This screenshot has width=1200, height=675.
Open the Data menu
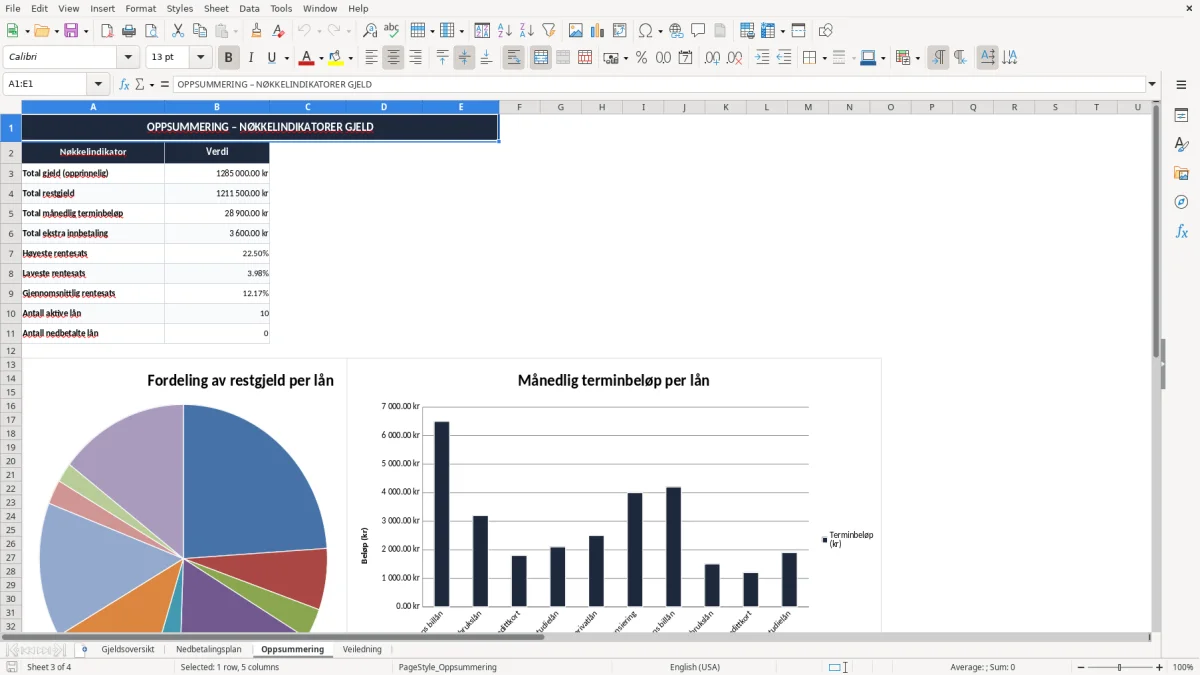point(249,8)
